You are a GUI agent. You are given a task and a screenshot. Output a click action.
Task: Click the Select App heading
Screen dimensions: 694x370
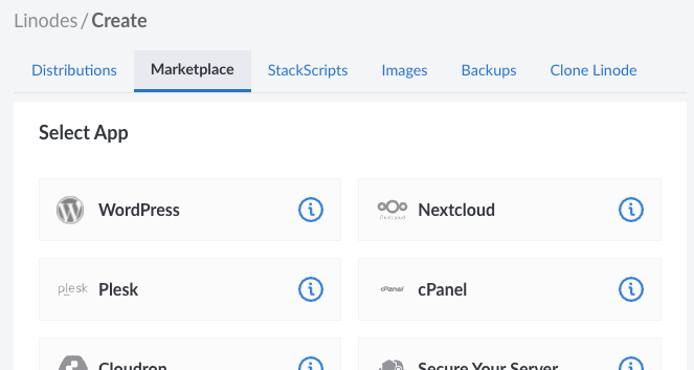tap(84, 133)
